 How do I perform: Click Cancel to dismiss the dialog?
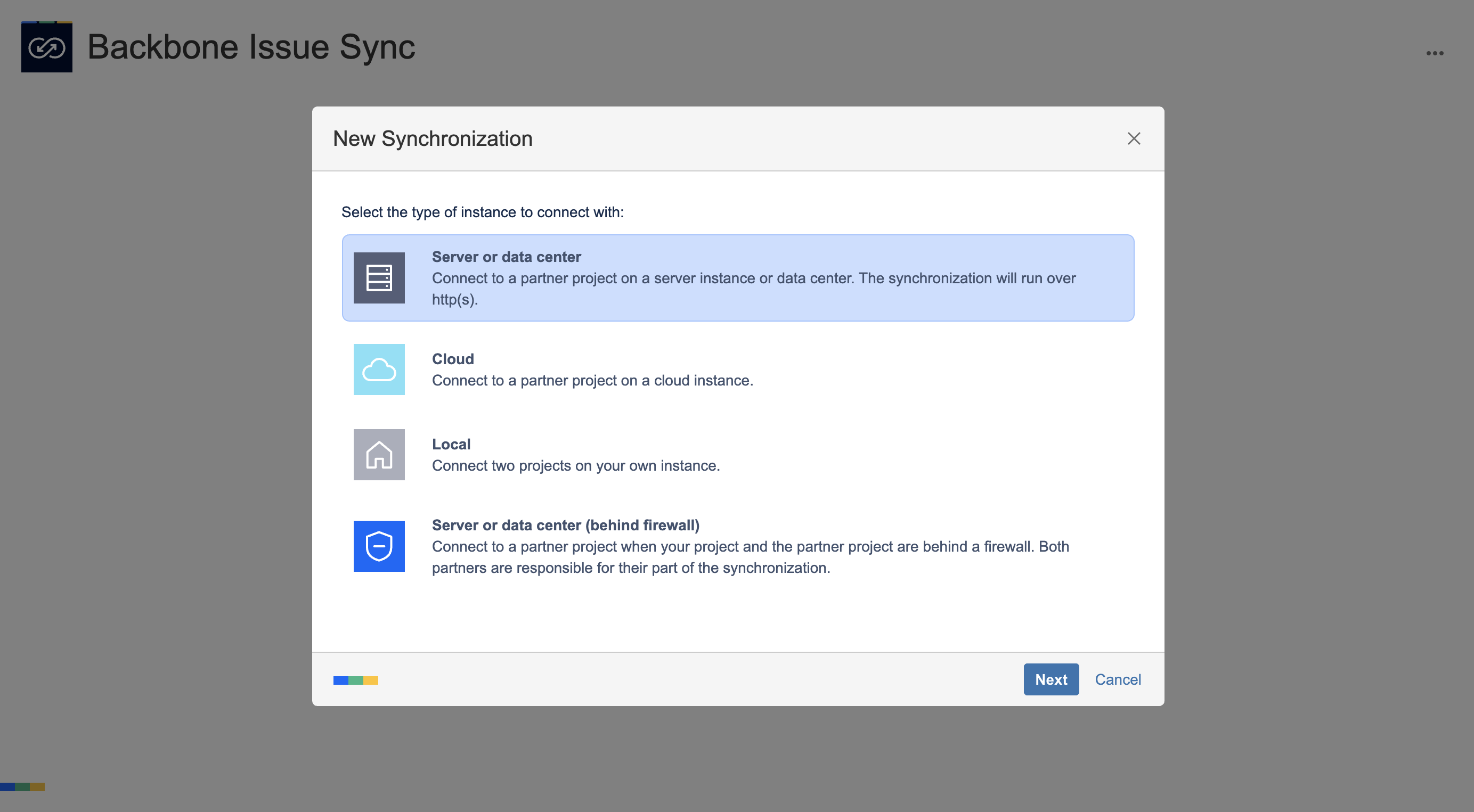1118,679
